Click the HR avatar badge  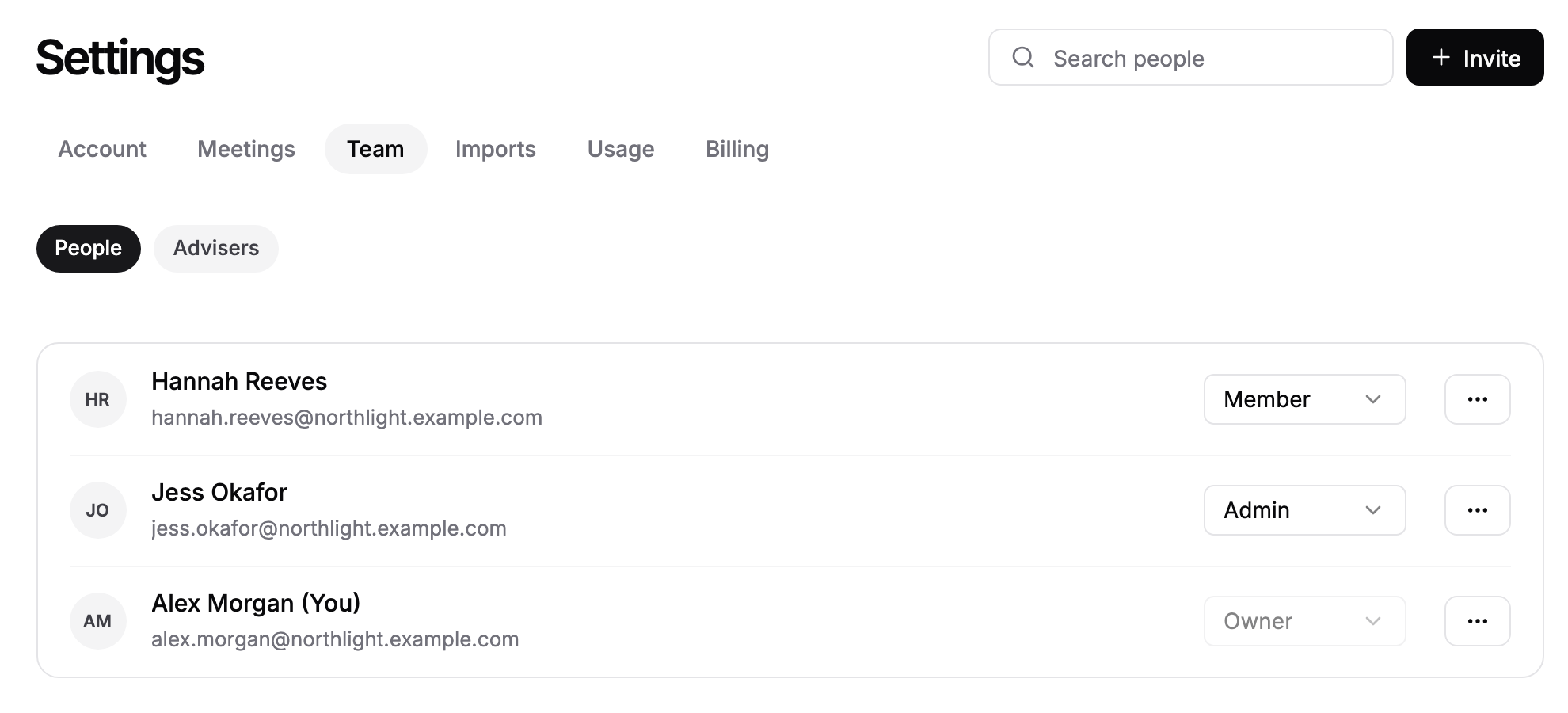click(x=97, y=399)
